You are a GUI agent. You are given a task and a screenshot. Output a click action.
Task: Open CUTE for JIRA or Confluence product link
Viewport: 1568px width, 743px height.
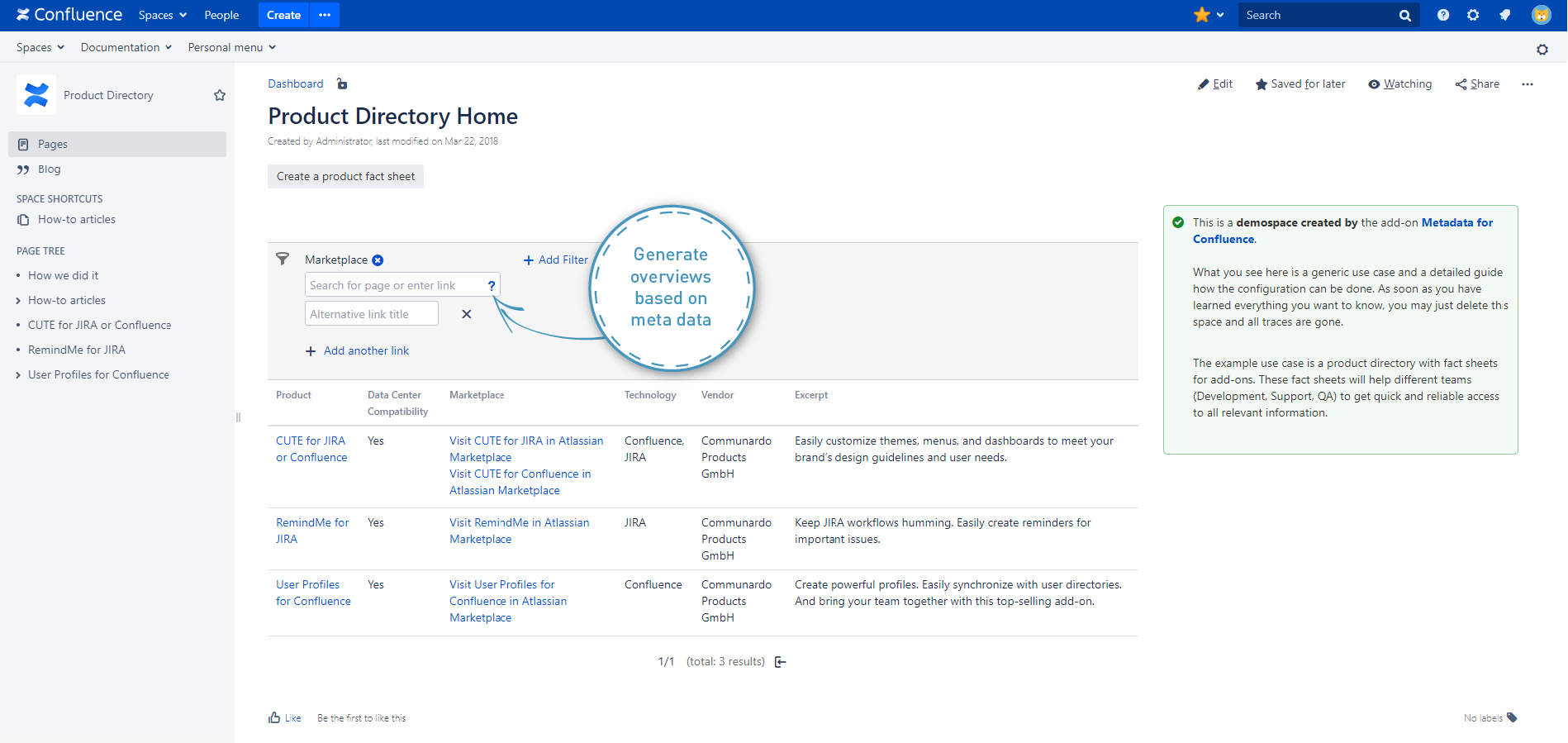[311, 450]
